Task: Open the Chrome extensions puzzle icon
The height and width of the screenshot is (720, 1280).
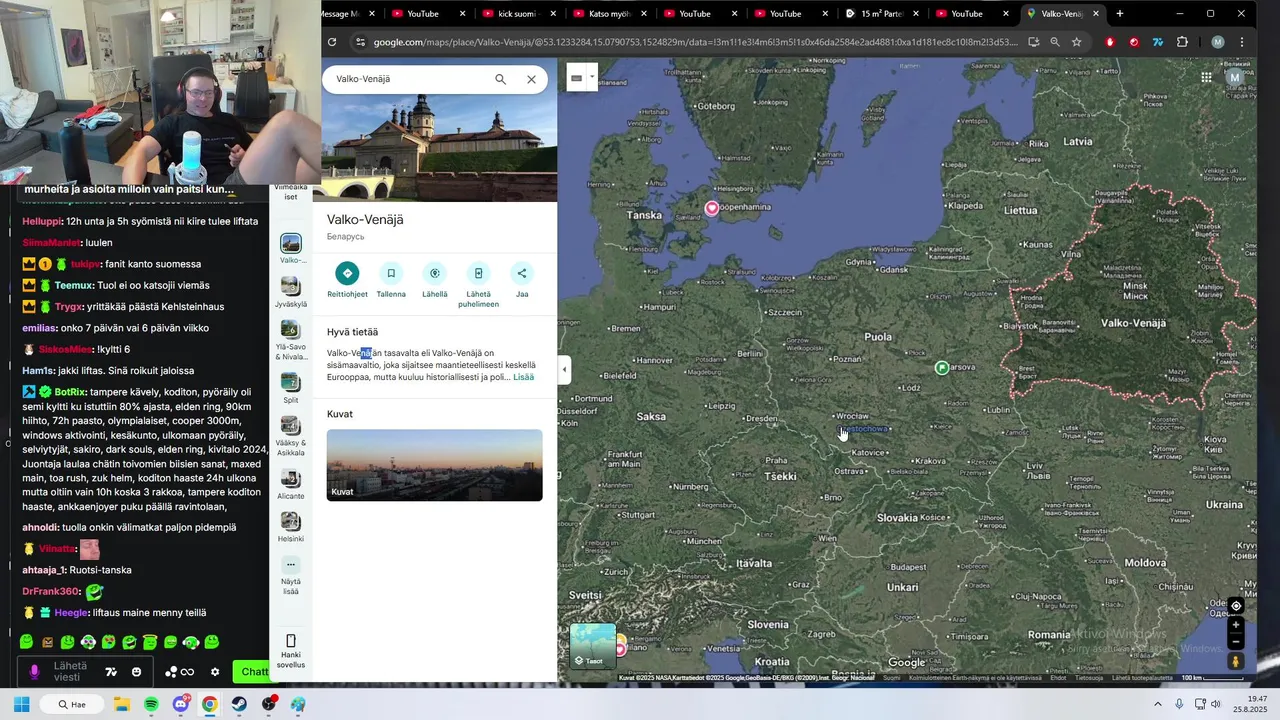Action: pyautogui.click(x=1182, y=42)
